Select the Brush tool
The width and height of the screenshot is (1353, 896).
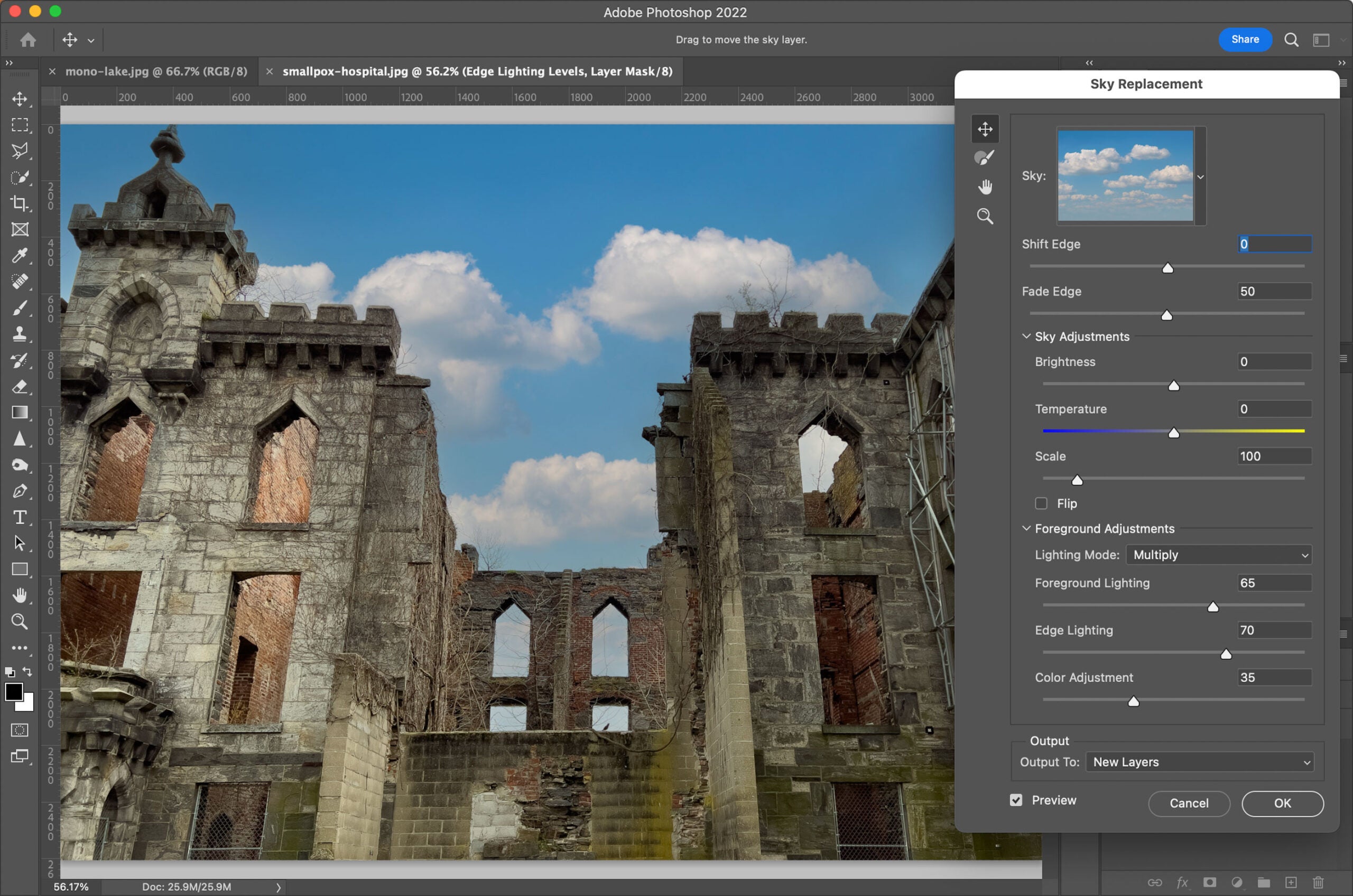pyautogui.click(x=20, y=308)
